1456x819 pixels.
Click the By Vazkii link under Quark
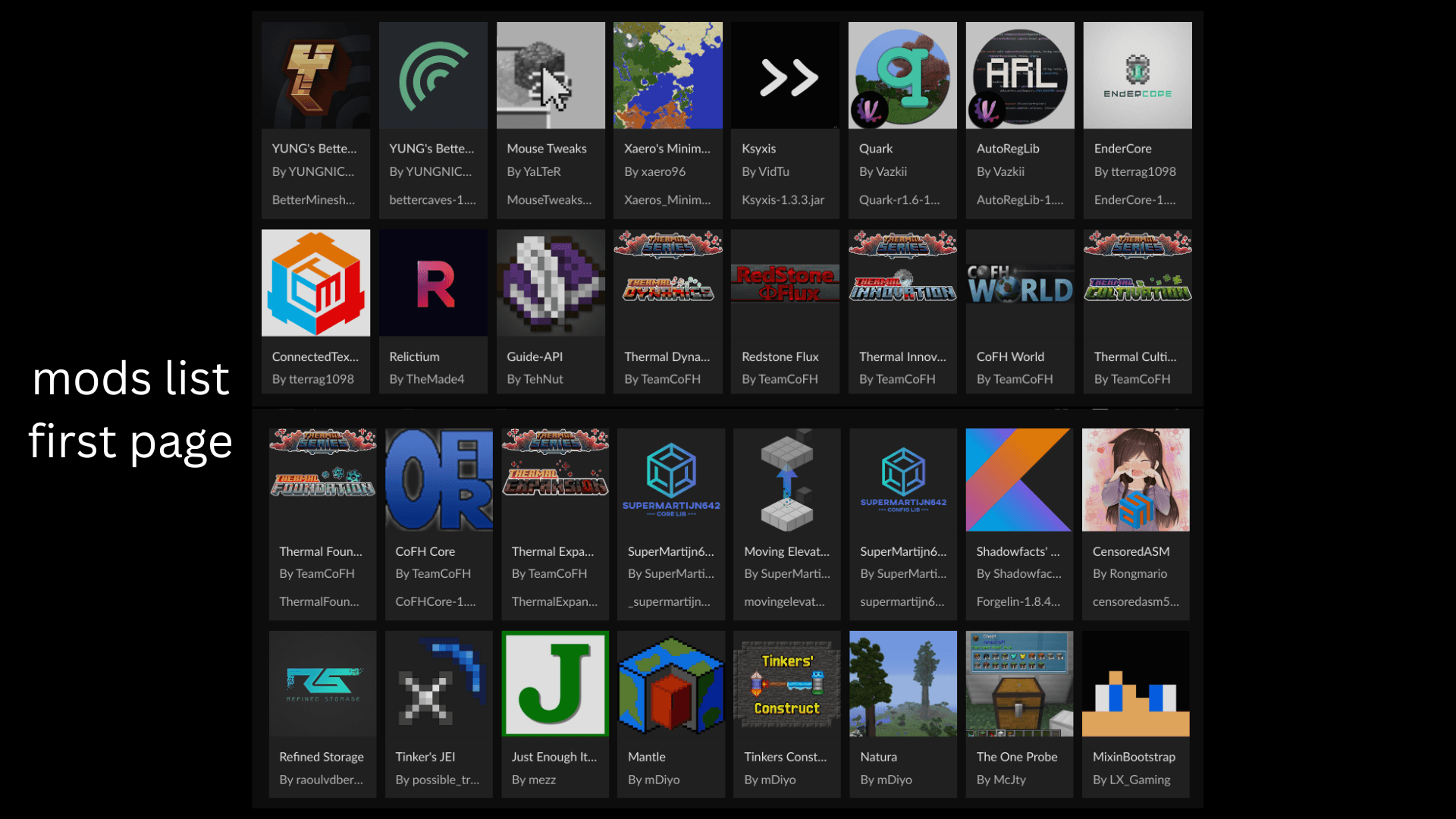coord(885,171)
